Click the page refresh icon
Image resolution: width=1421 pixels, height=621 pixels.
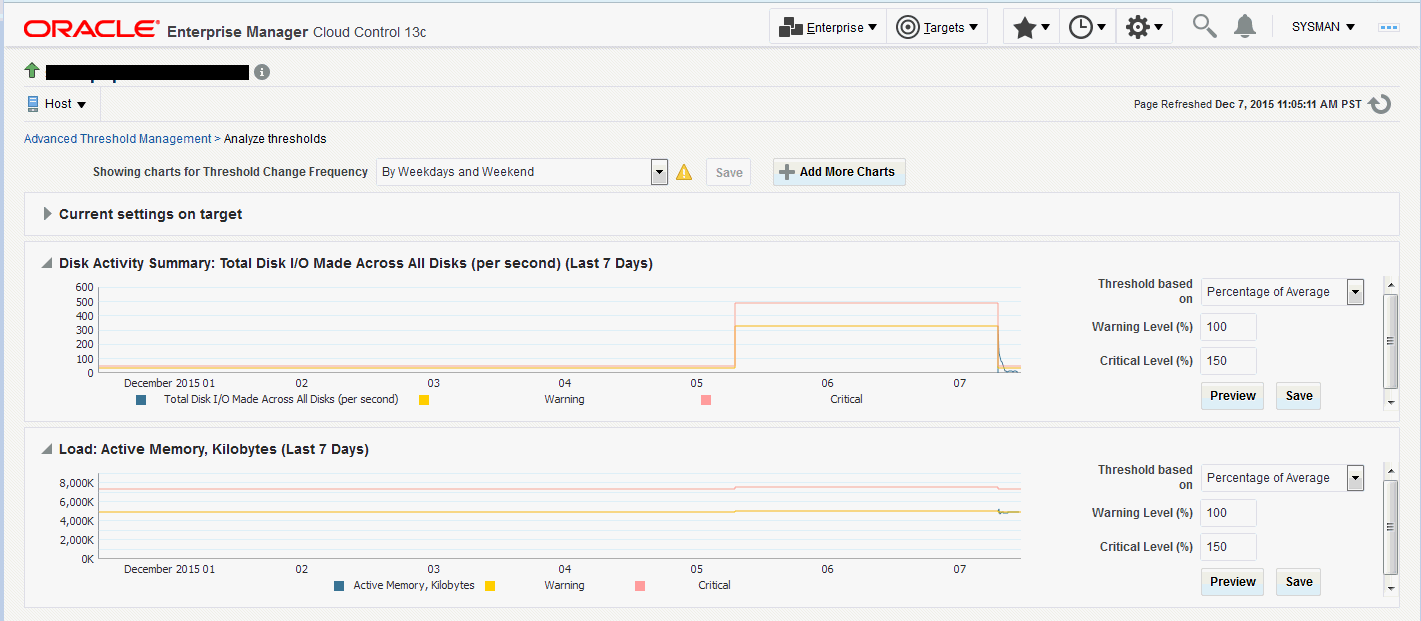(1380, 104)
